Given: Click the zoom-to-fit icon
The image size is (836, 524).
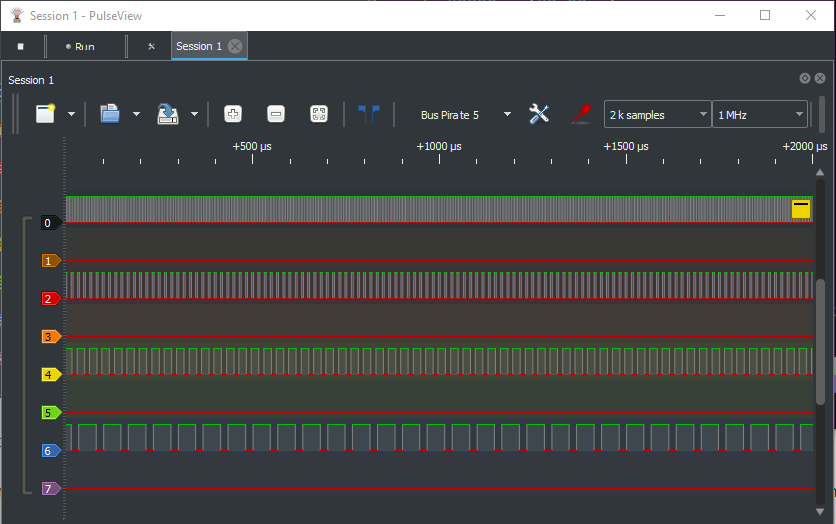Looking at the screenshot, I should point(319,114).
